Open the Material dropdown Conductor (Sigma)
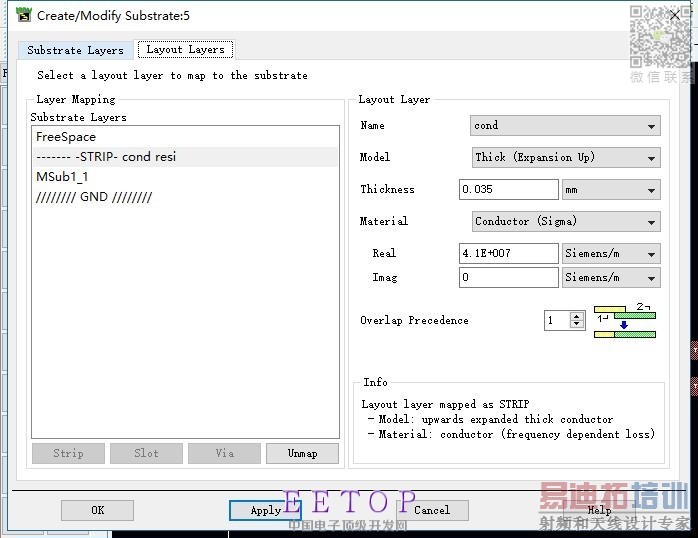This screenshot has height=538, width=698. click(566, 221)
